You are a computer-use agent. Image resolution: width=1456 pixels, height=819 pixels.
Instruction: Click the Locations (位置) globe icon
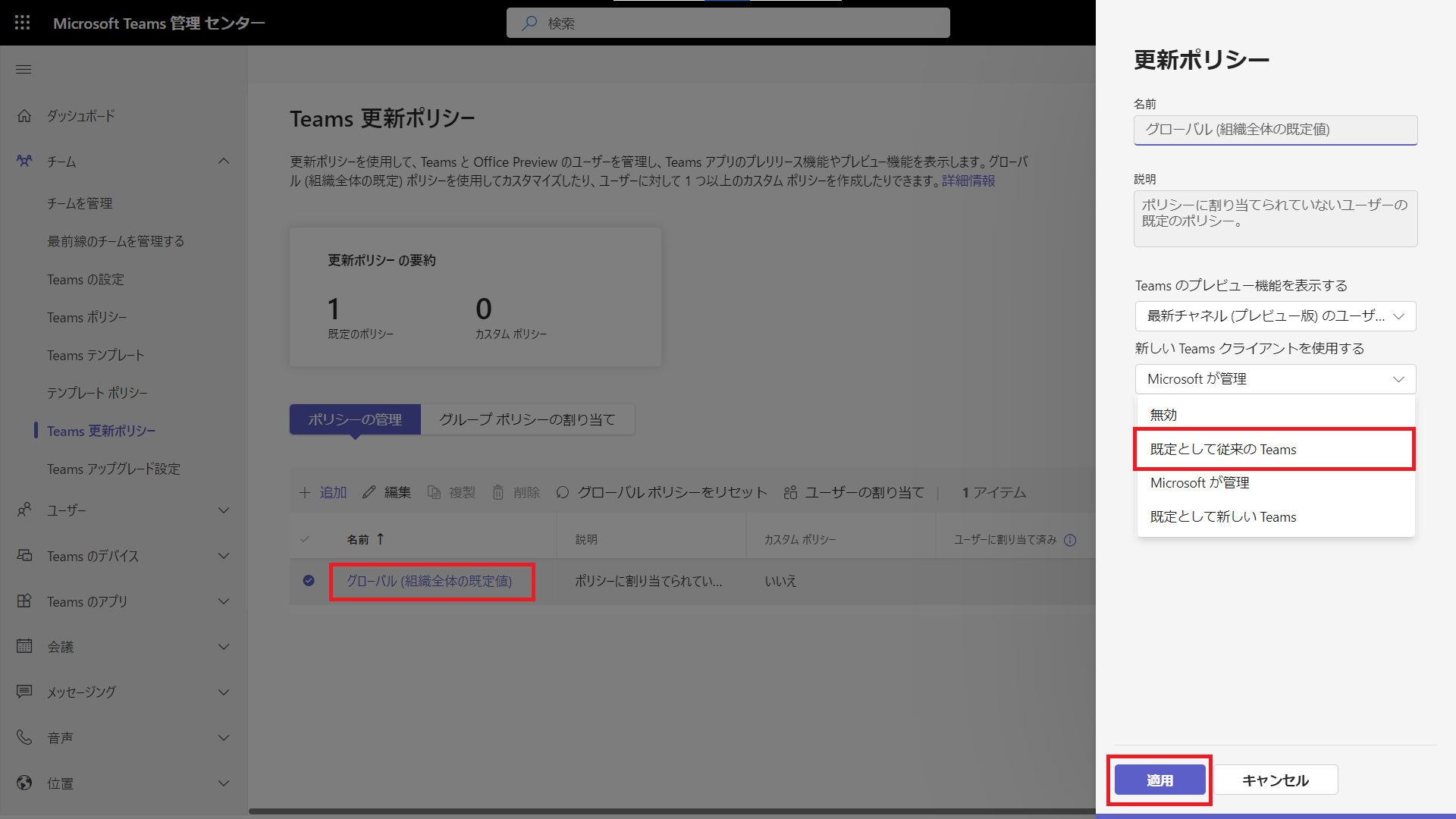[x=24, y=783]
